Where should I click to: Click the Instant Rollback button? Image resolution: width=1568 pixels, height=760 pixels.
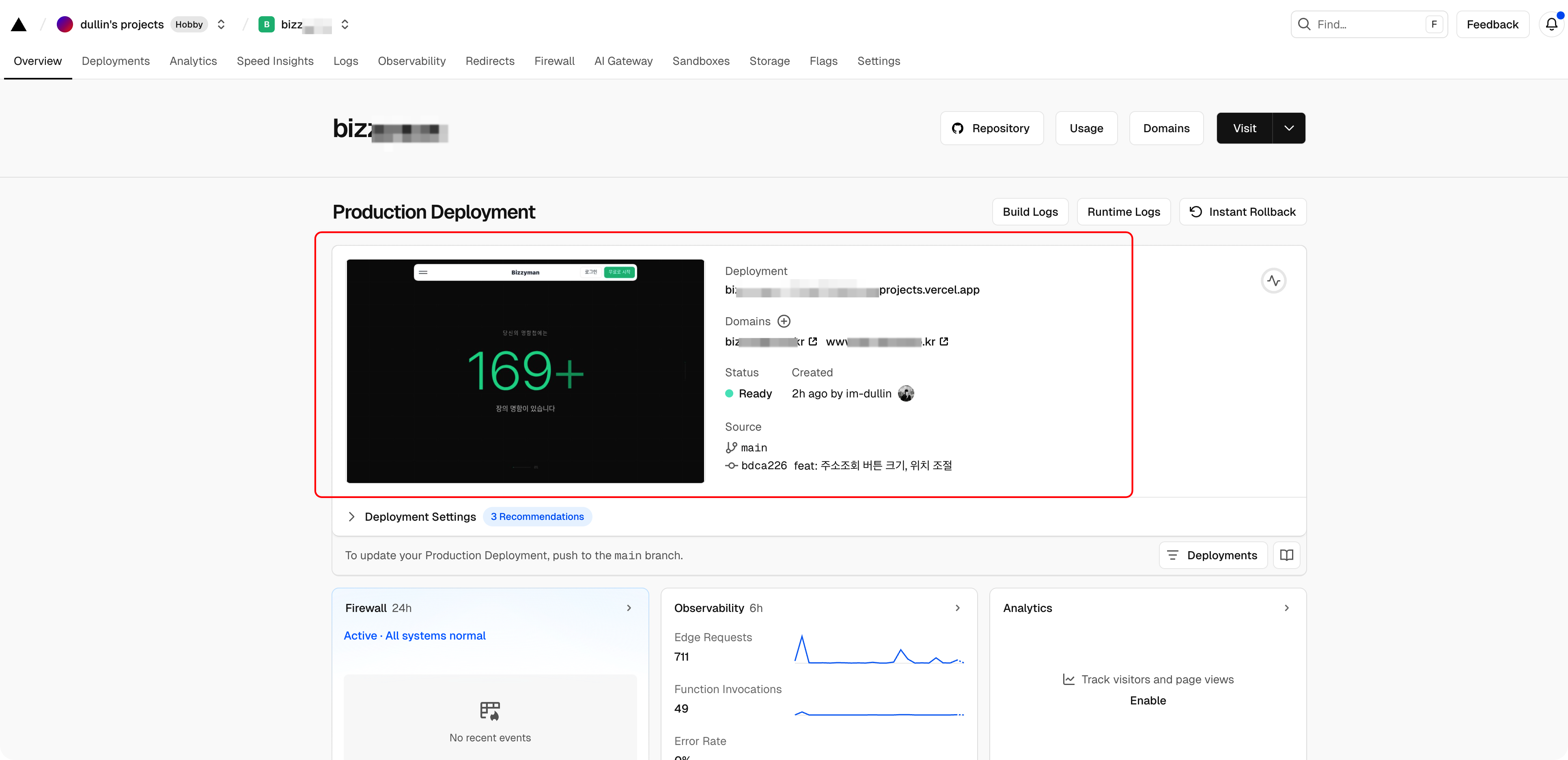pos(1243,212)
